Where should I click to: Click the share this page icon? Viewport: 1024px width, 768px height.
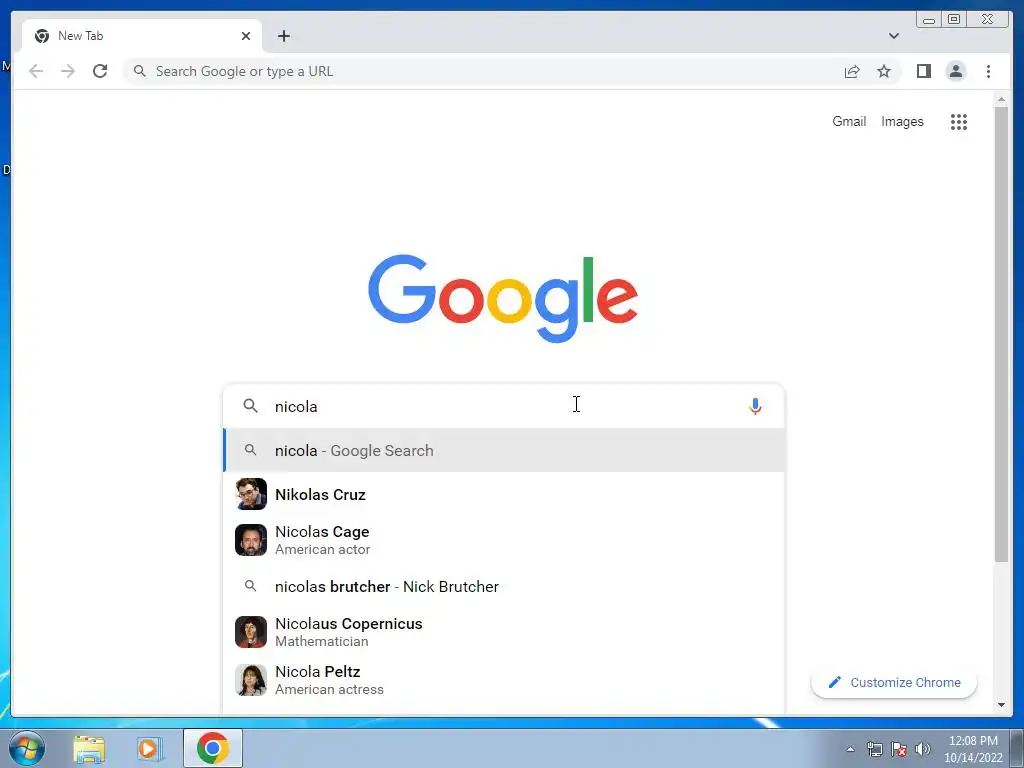point(852,71)
